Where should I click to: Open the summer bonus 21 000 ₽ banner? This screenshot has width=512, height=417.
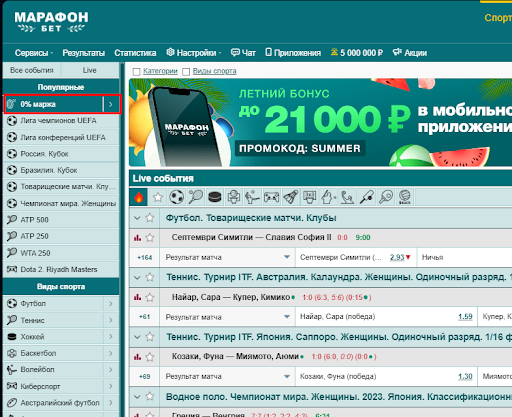click(320, 122)
